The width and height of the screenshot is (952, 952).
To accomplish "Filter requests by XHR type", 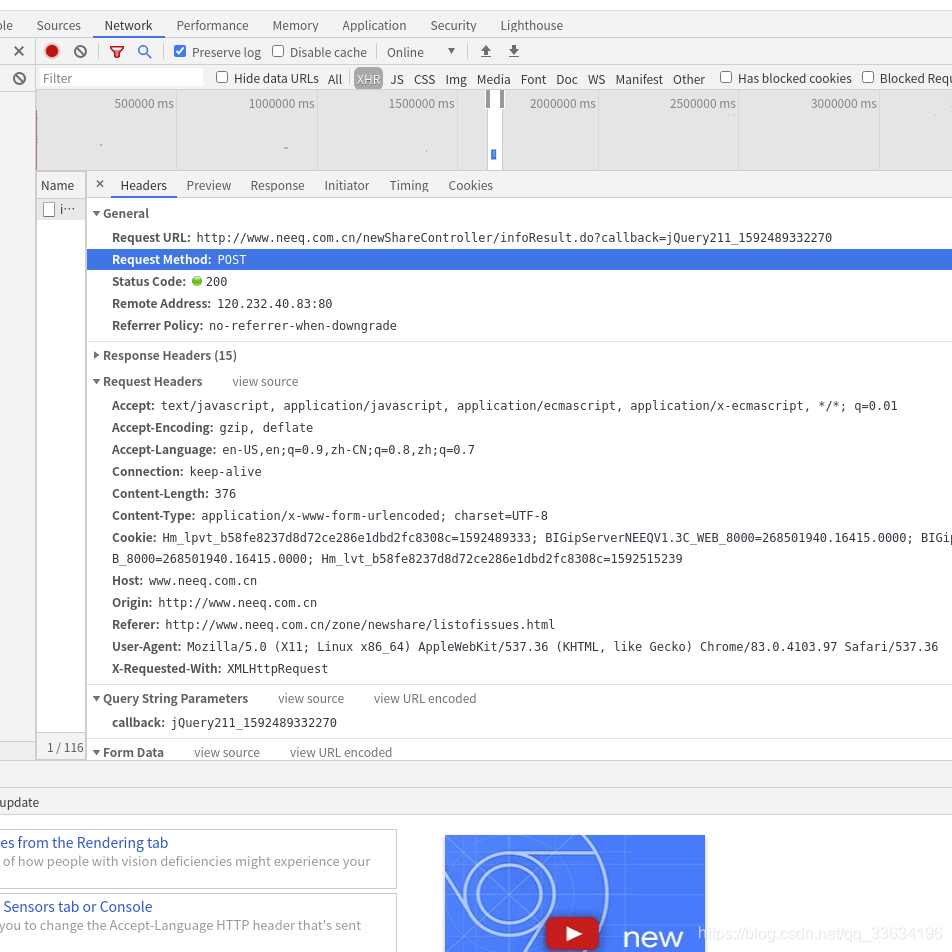I will [x=368, y=78].
